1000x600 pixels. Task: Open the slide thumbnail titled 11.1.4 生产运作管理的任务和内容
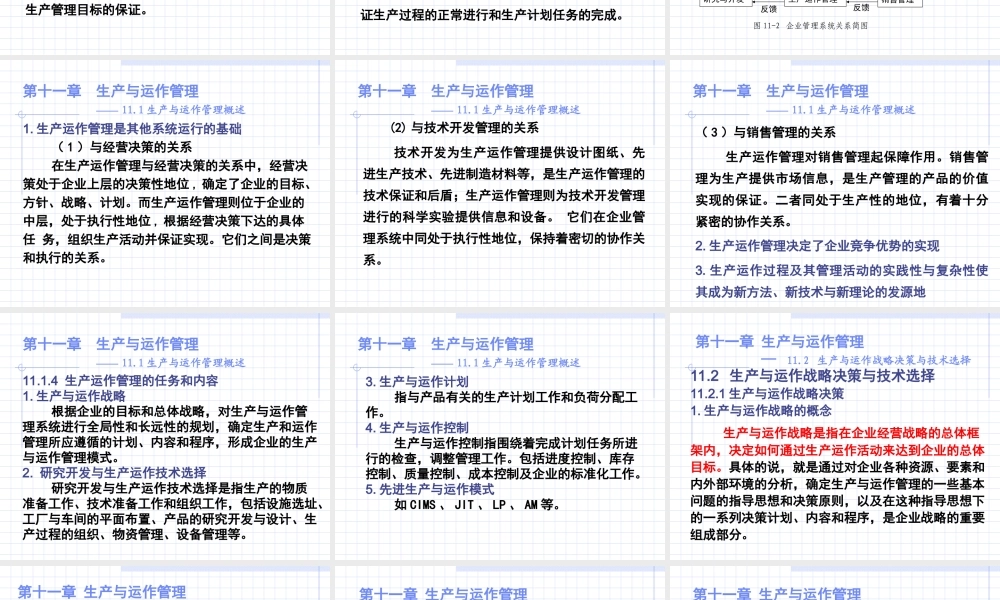165,436
